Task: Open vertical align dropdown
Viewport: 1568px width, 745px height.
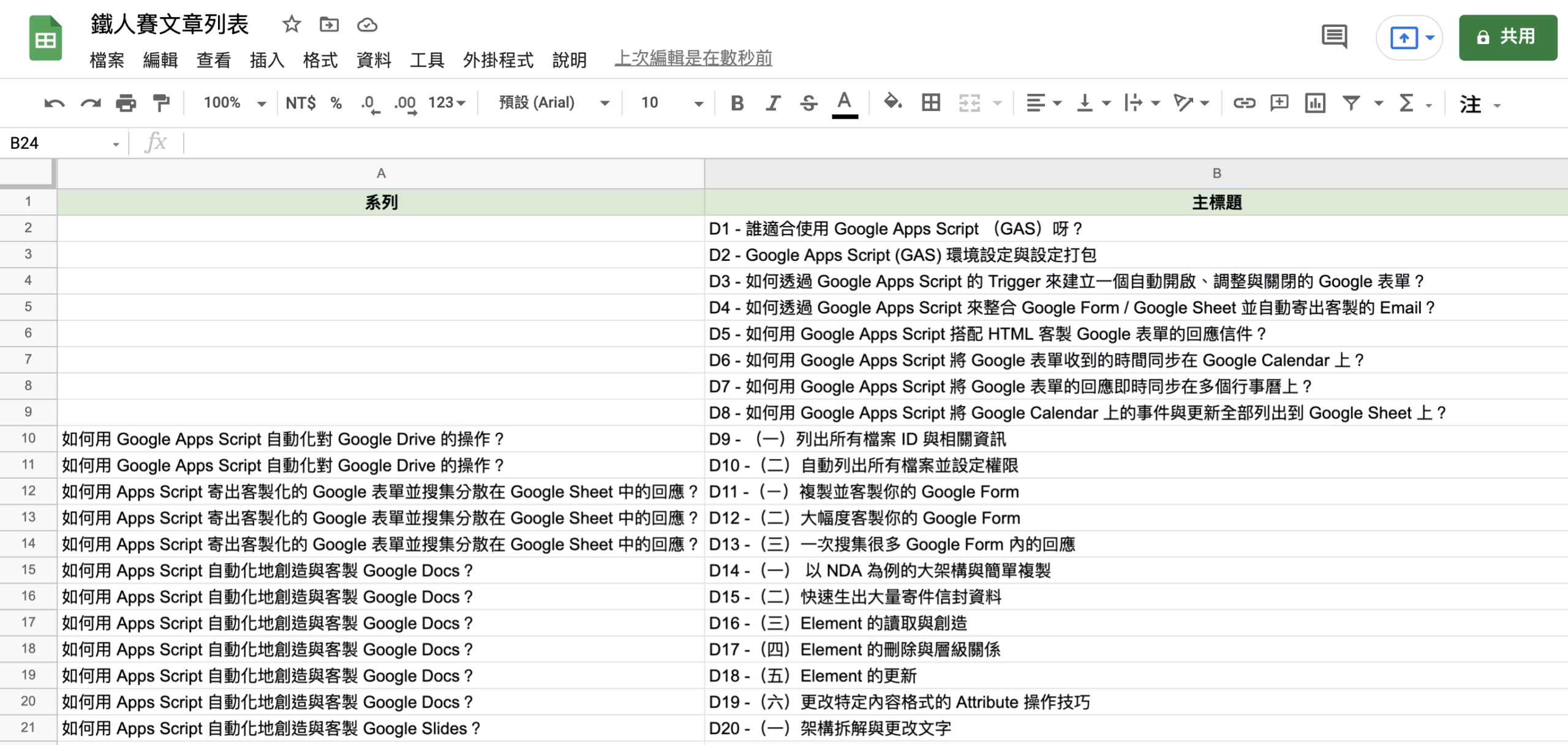Action: (1094, 103)
